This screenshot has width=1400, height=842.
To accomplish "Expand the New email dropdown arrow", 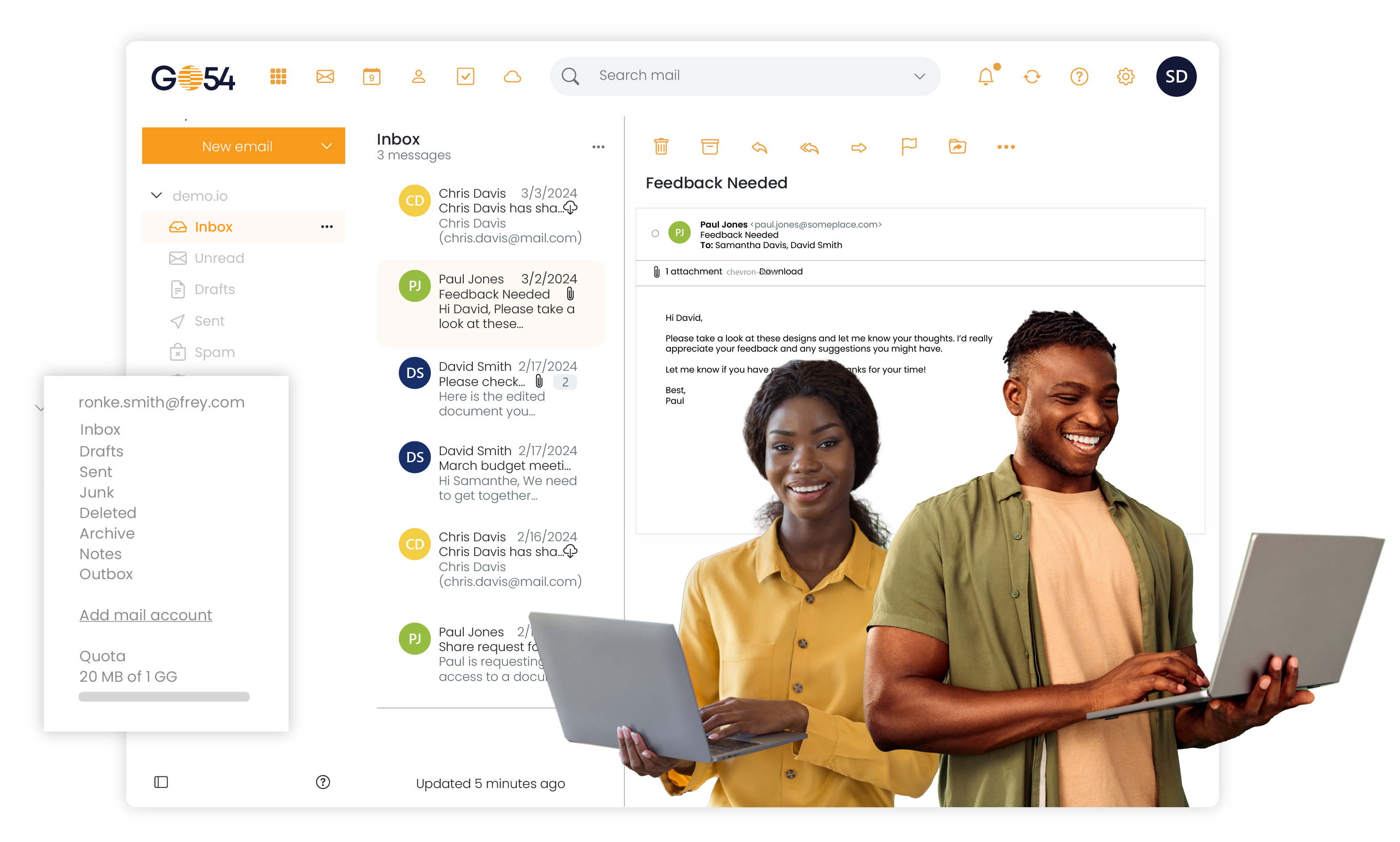I will tap(326, 146).
